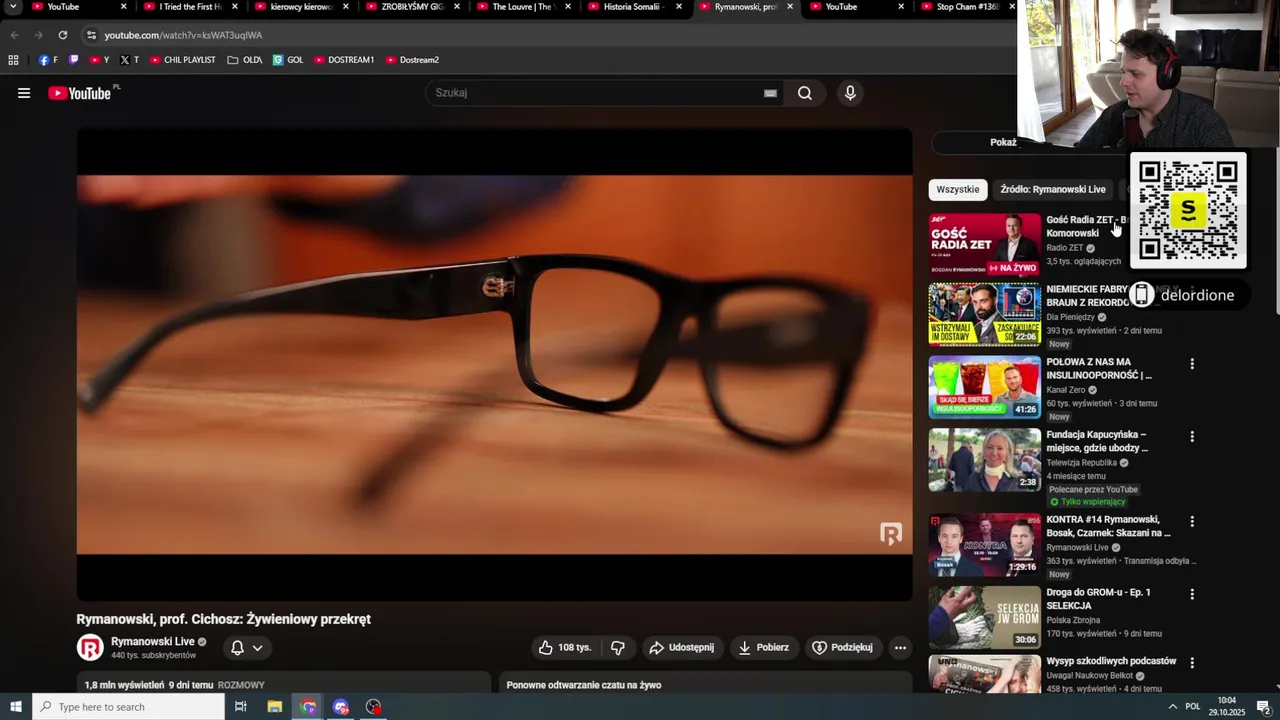Open options for the 'Fundacja Kapucyńska' video
Image resolution: width=1280 pixels, height=720 pixels.
tap(1191, 437)
